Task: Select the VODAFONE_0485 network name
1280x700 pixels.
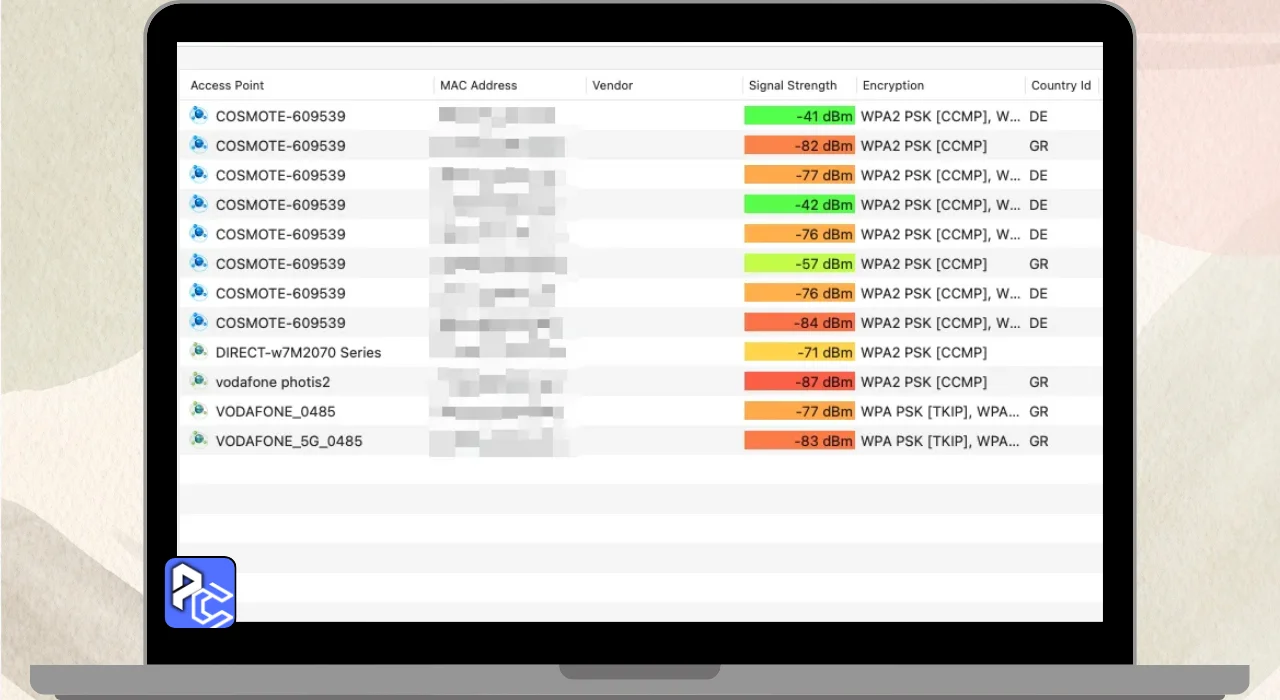Action: point(275,411)
